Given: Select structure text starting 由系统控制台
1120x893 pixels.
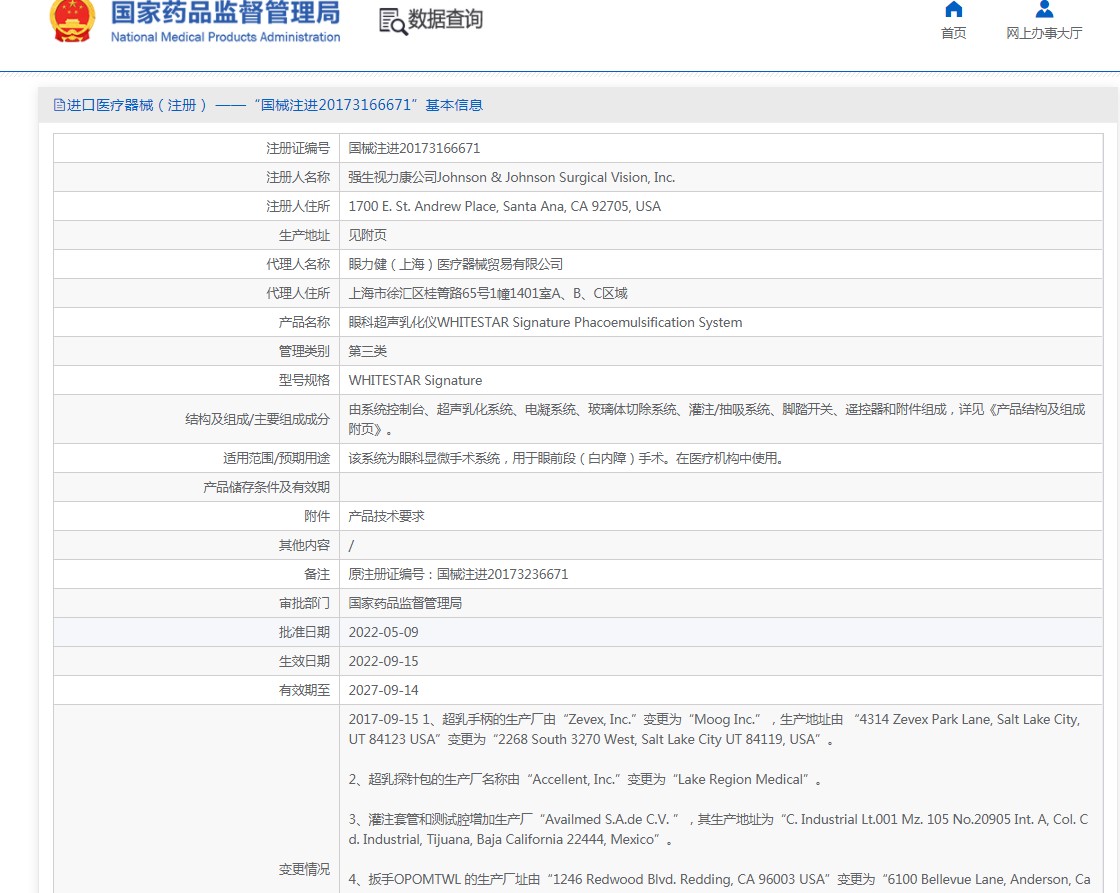Looking at the screenshot, I should pyautogui.click(x=716, y=419).
